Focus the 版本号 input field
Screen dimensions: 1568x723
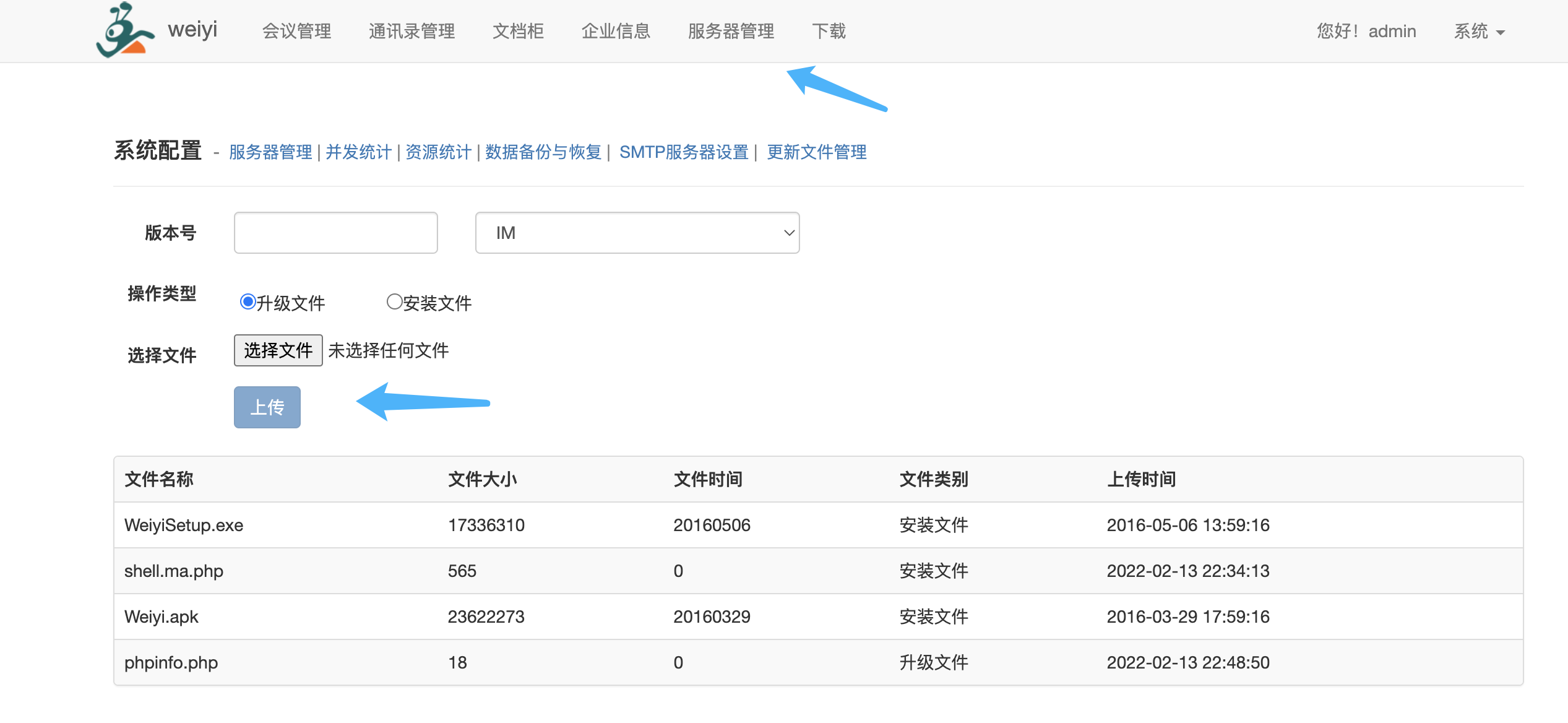(335, 233)
